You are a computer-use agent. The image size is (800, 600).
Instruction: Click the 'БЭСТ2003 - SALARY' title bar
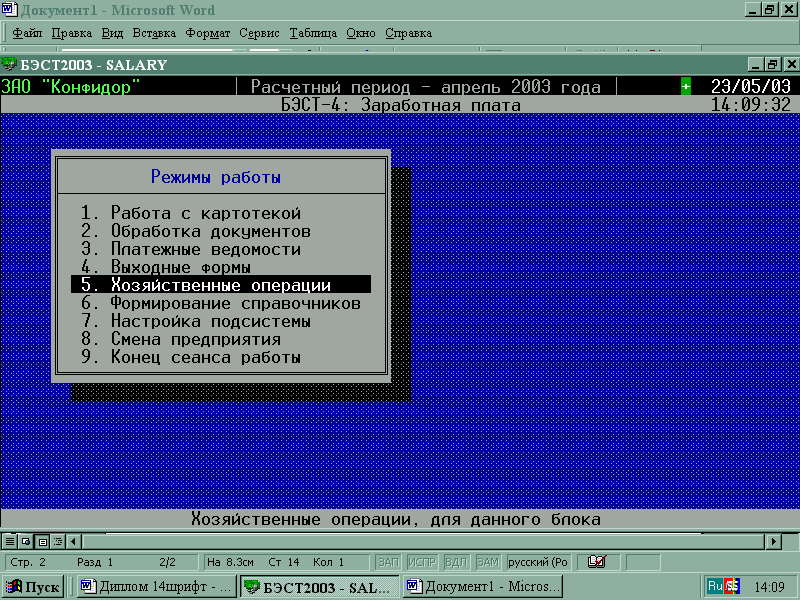coord(375,64)
